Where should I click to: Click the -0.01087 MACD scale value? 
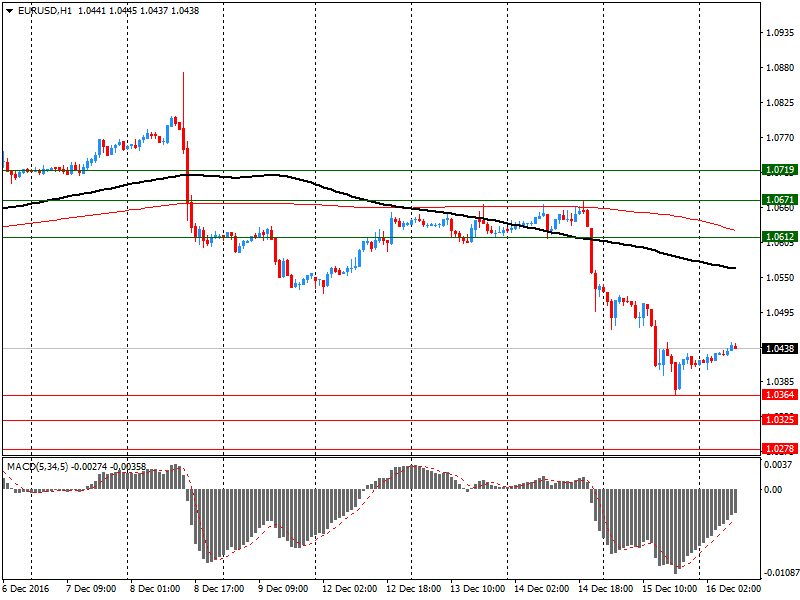tap(781, 573)
